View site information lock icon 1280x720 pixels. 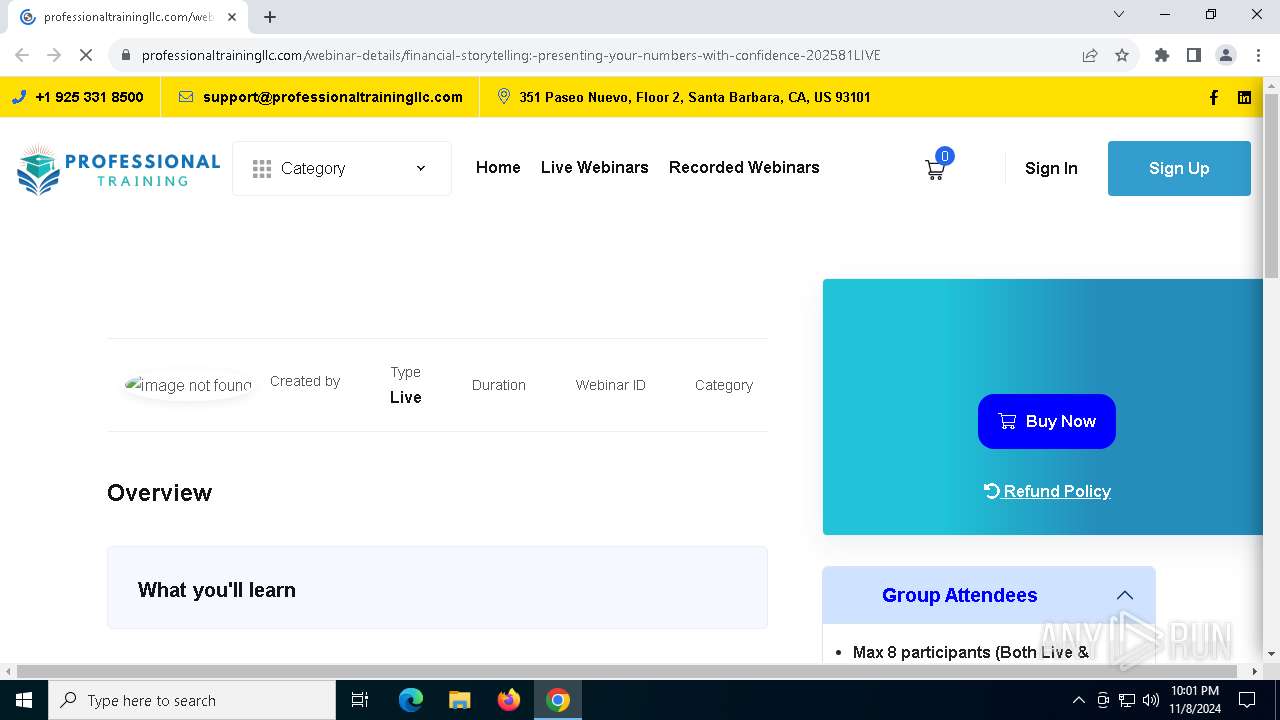(x=126, y=55)
